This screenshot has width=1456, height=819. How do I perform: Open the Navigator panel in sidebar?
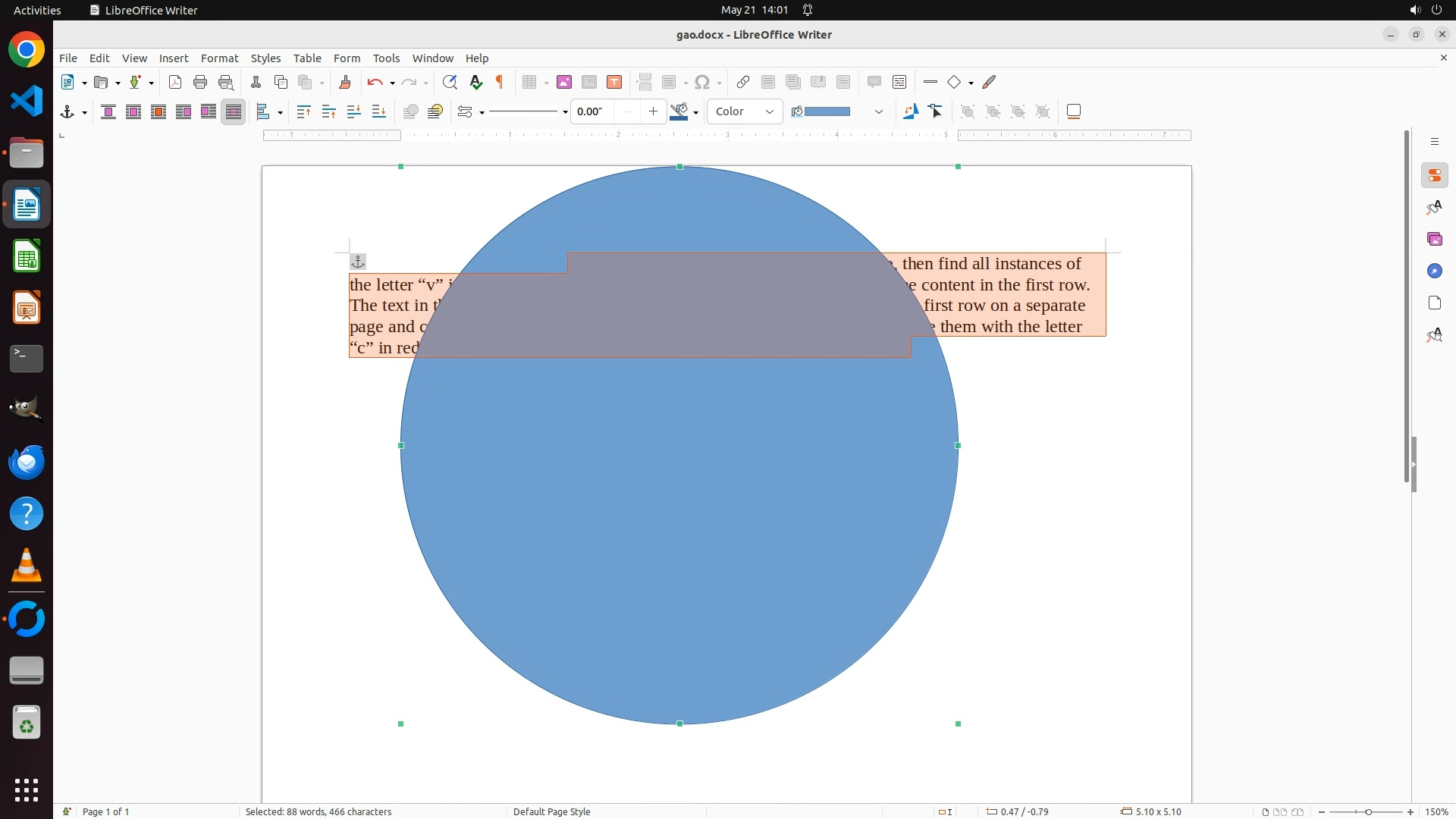click(x=1434, y=271)
